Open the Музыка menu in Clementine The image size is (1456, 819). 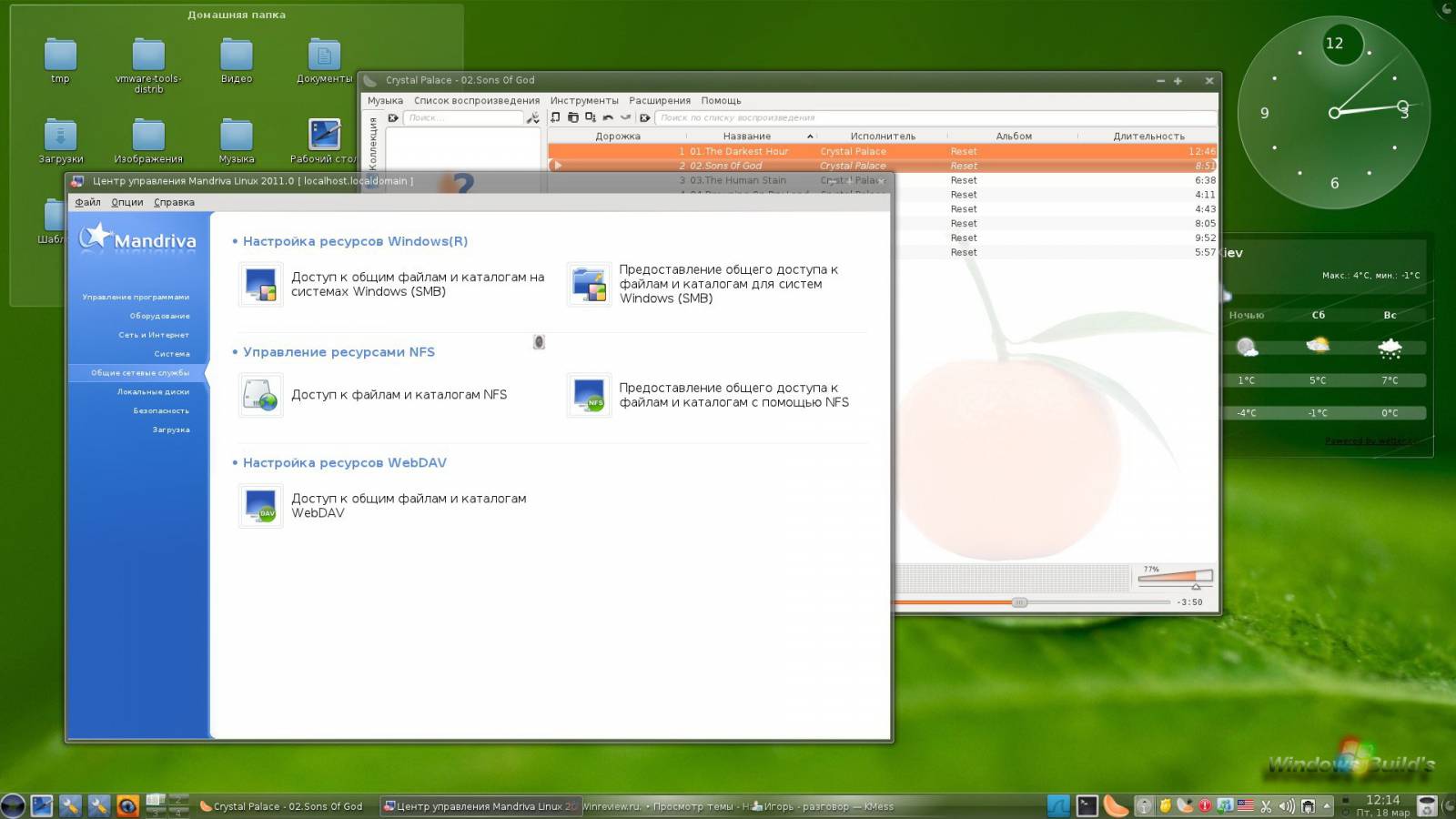coord(385,101)
